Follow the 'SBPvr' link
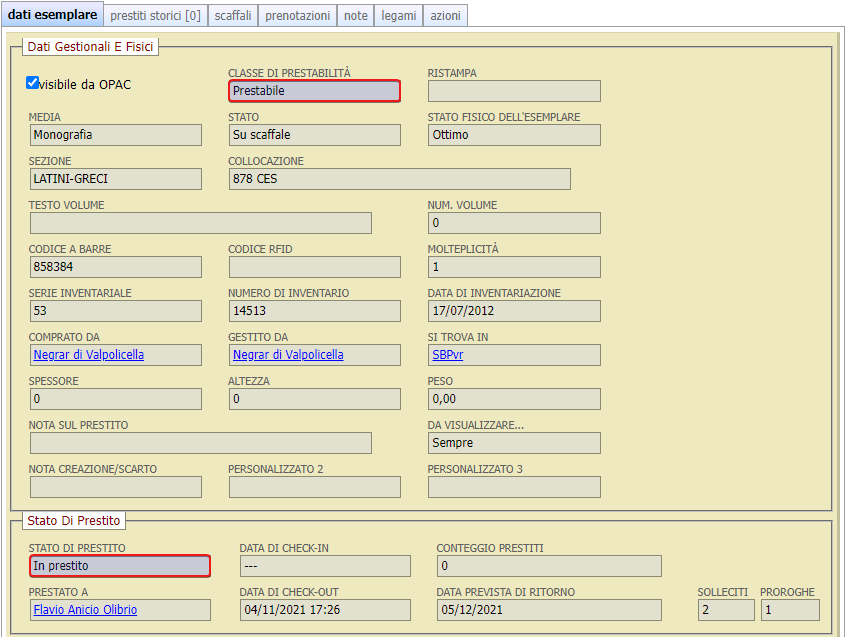The height and width of the screenshot is (637, 846). click(447, 355)
